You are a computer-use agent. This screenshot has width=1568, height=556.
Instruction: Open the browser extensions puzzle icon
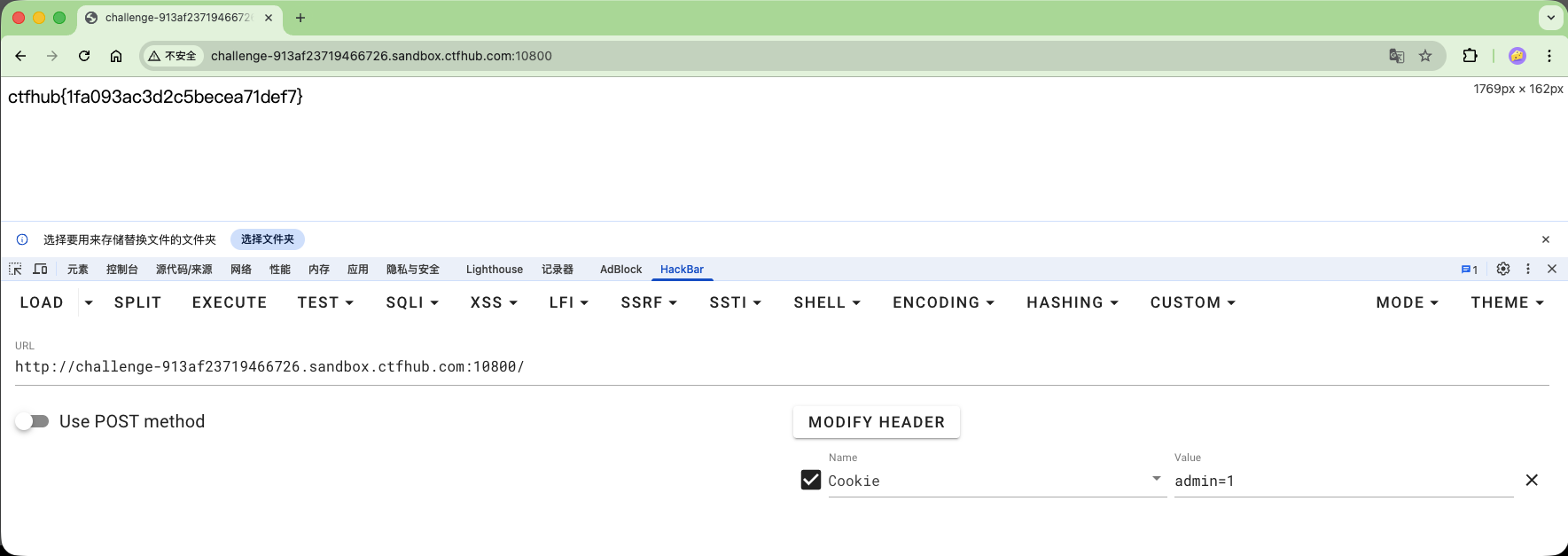tap(1470, 56)
